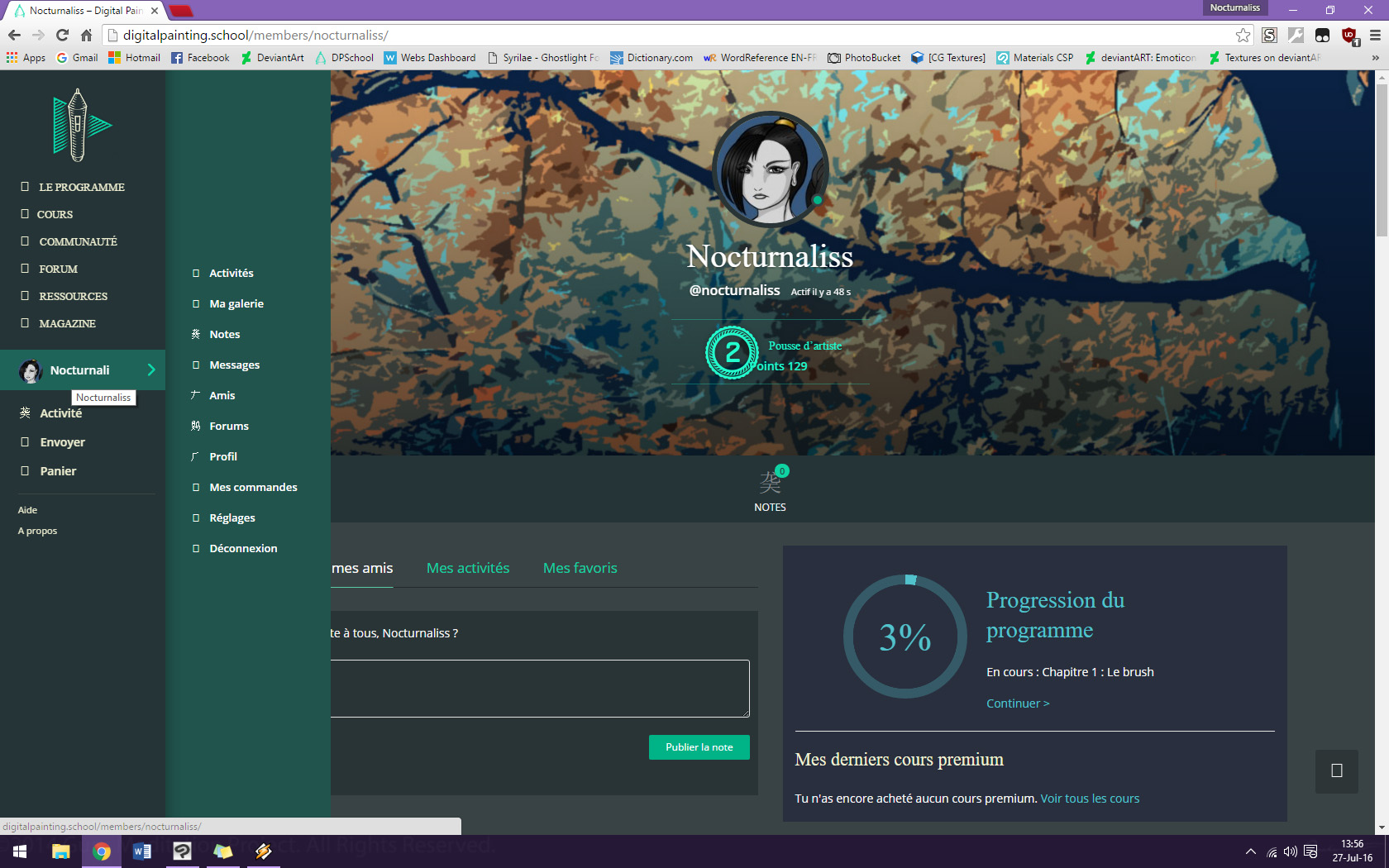Screen dimensions: 1389x868
Task: Click the browser home icon
Action: click(x=86, y=35)
